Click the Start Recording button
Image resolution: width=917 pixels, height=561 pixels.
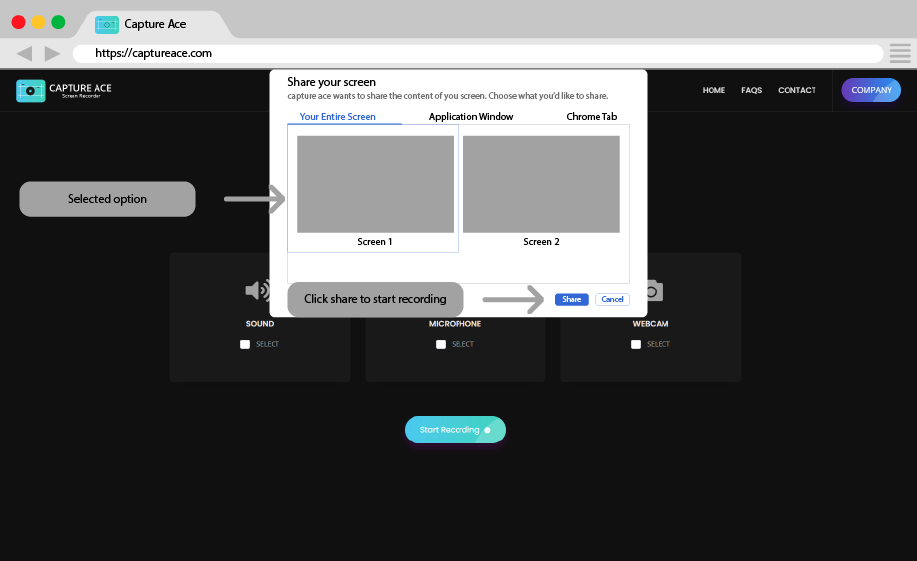455,429
